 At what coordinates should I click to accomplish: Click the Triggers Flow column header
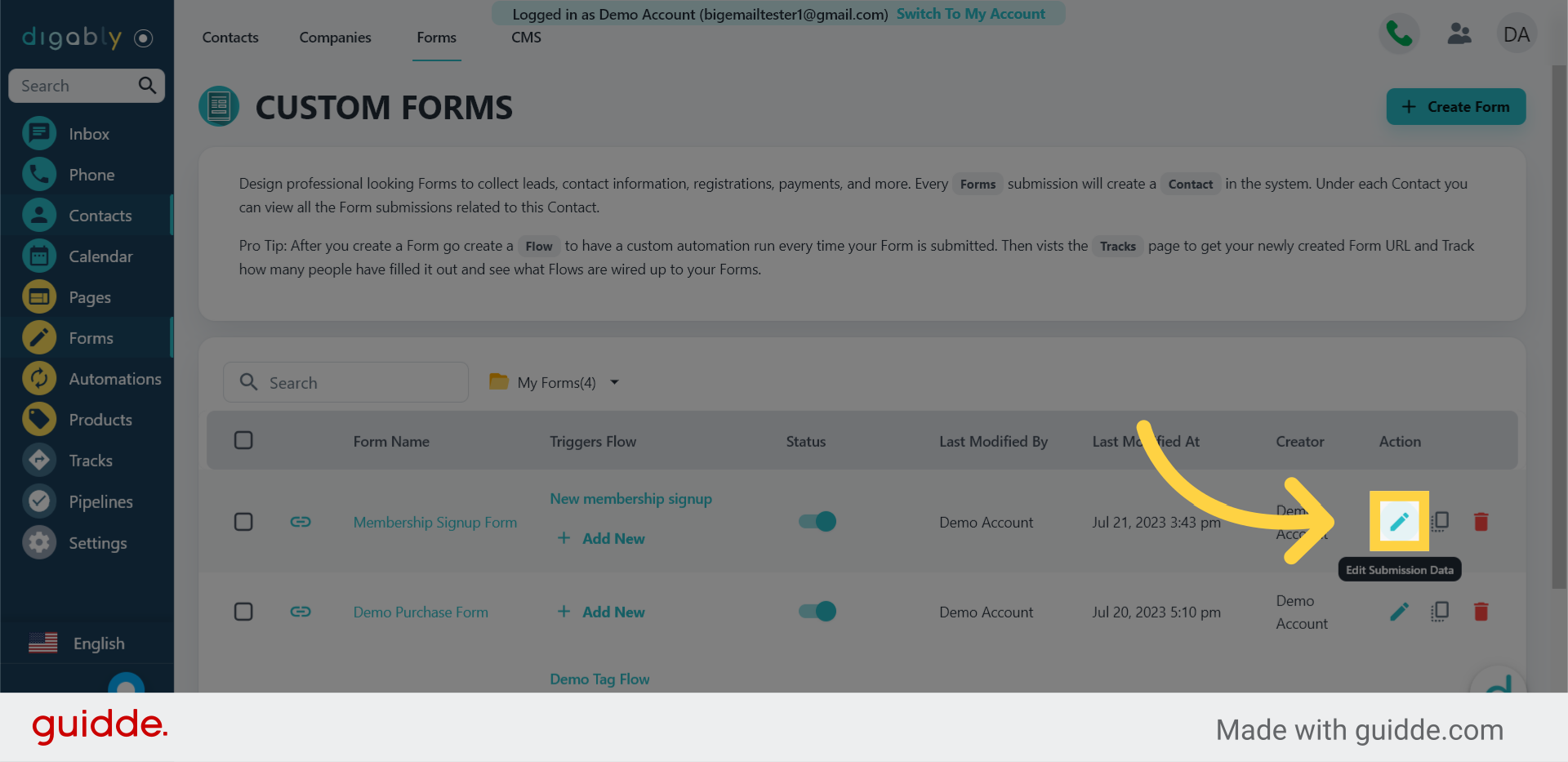pyautogui.click(x=593, y=441)
